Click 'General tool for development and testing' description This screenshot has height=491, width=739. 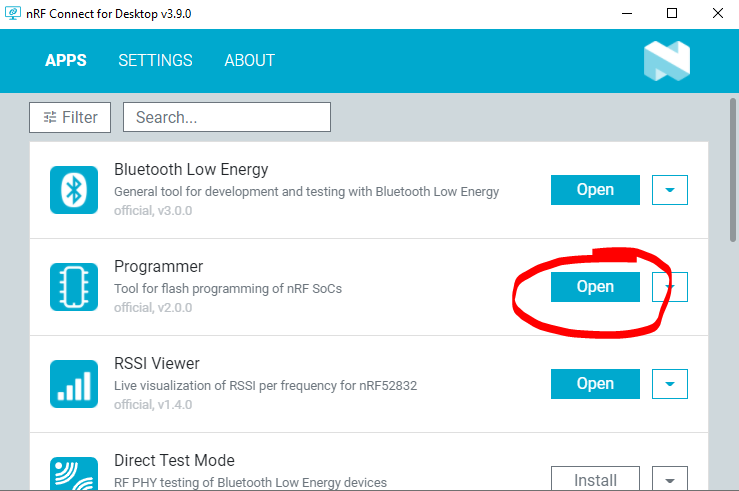pos(306,192)
